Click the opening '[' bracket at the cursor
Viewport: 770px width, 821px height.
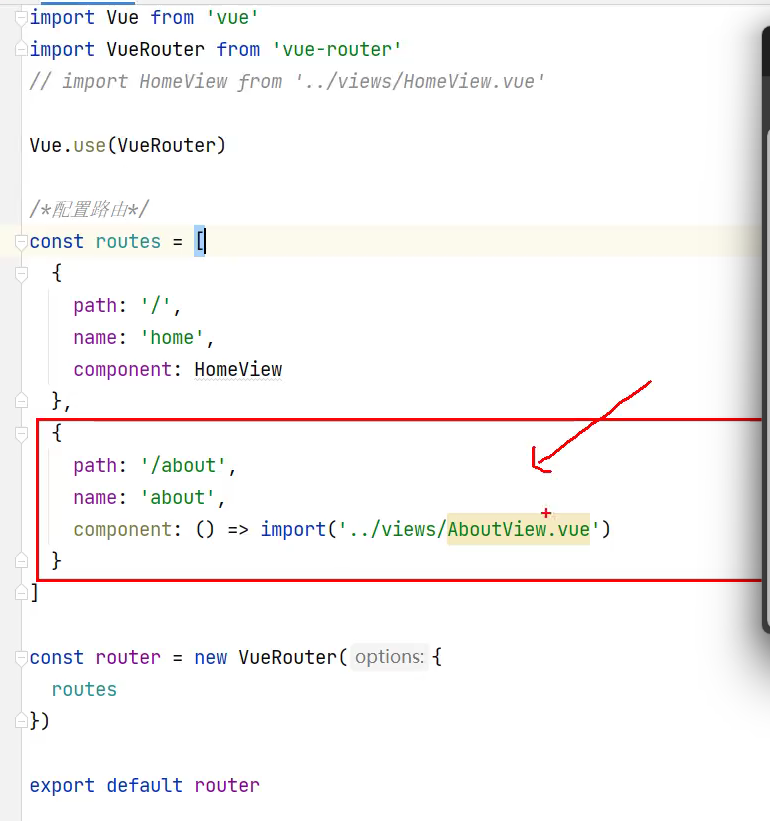[199, 241]
